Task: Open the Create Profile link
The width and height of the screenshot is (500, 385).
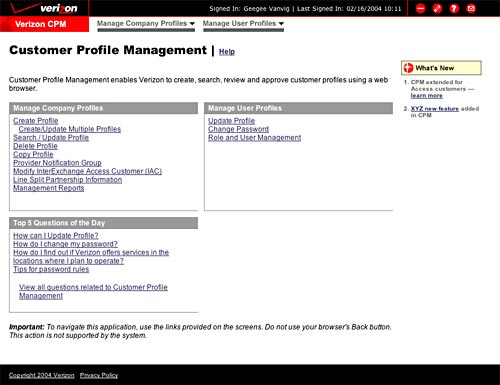Action: (36, 121)
